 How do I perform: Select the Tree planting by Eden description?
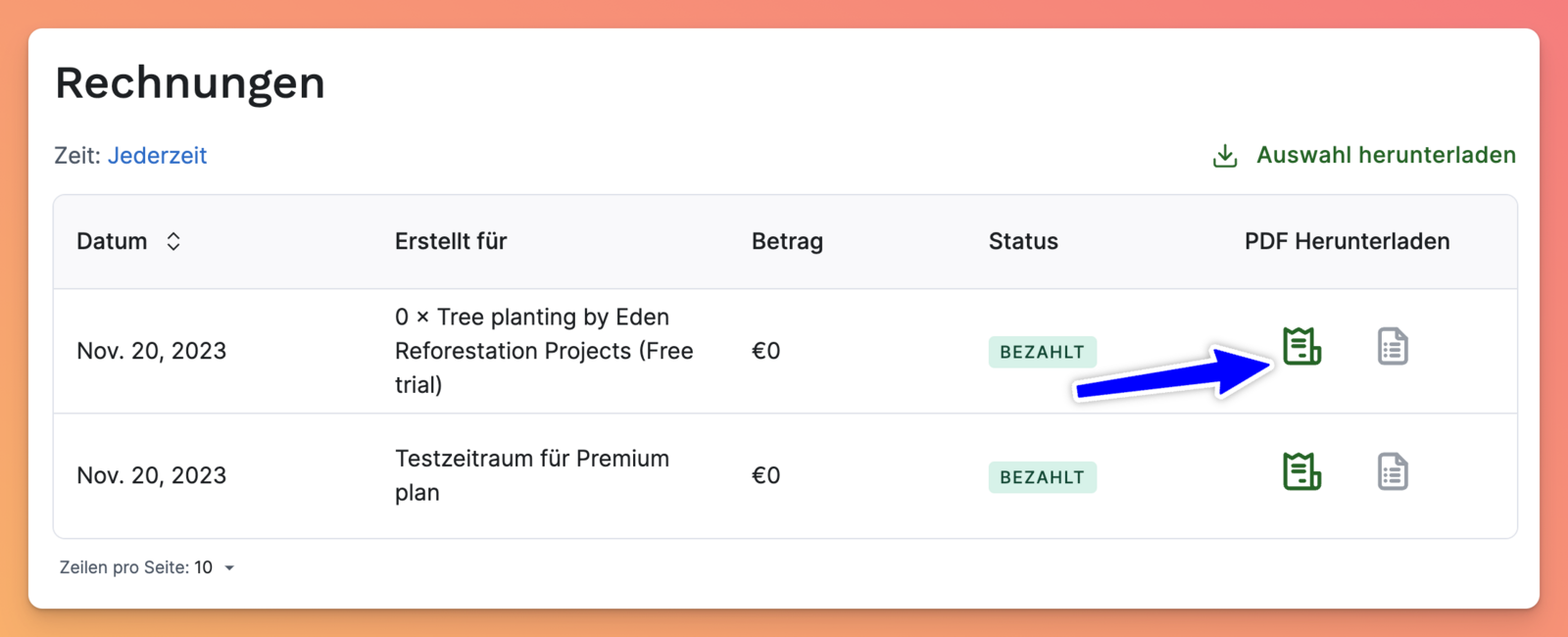(544, 351)
